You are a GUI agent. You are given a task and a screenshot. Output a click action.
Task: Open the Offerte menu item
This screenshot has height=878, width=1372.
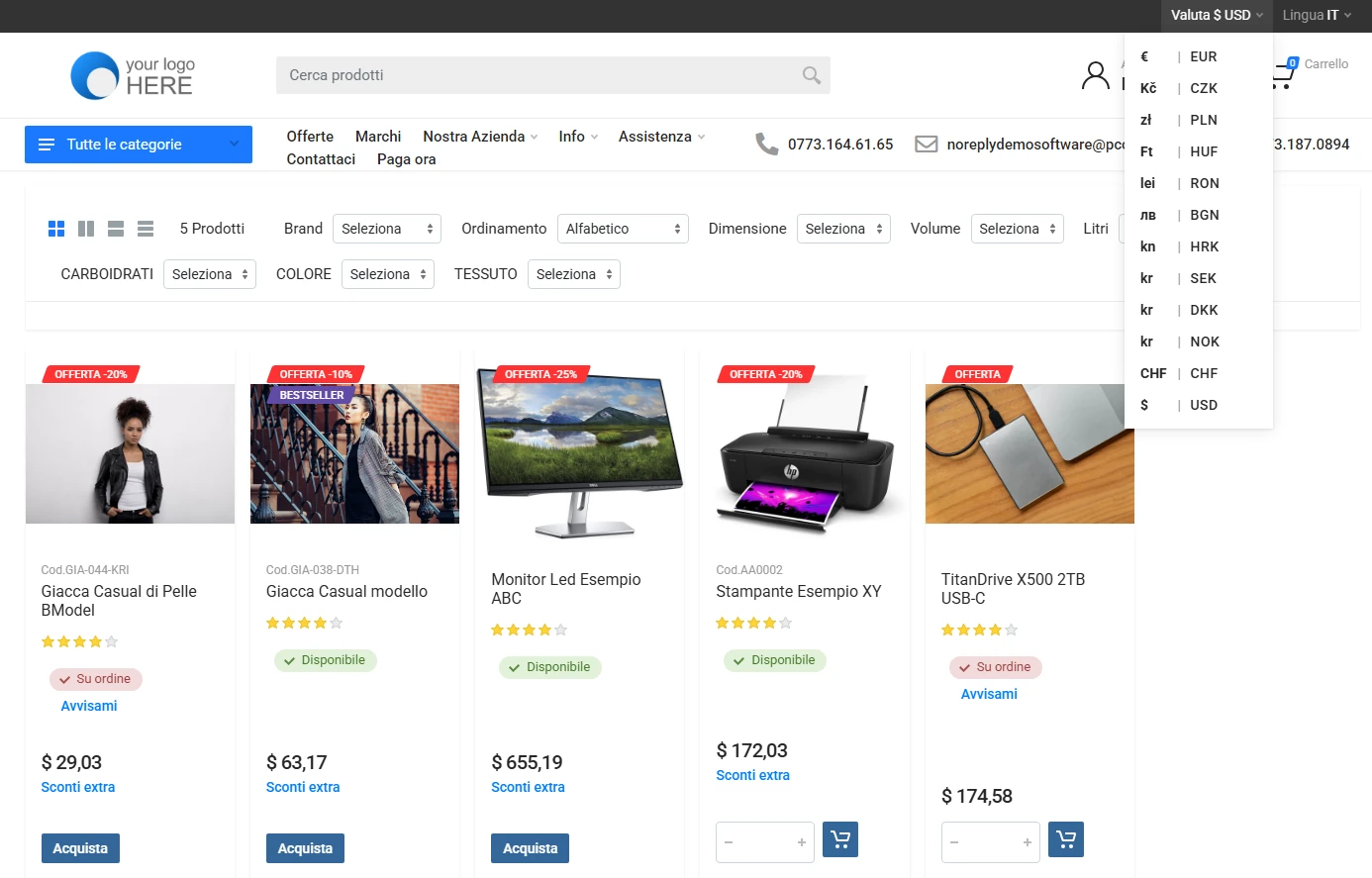point(310,137)
